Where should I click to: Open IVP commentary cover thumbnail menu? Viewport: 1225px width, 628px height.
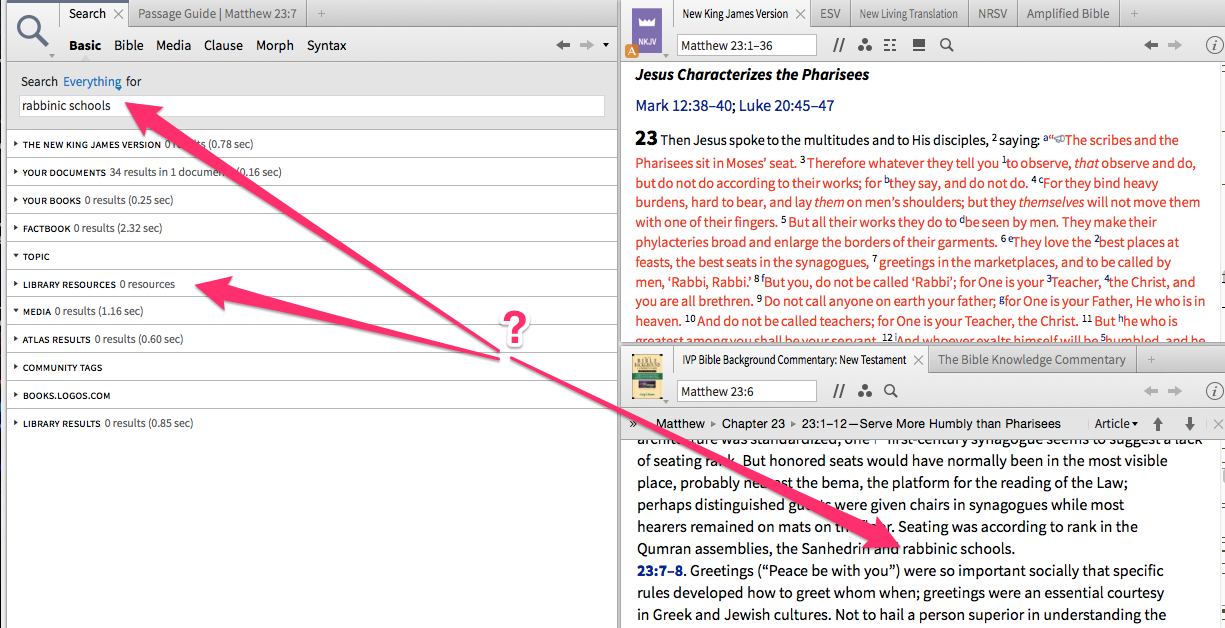[647, 377]
